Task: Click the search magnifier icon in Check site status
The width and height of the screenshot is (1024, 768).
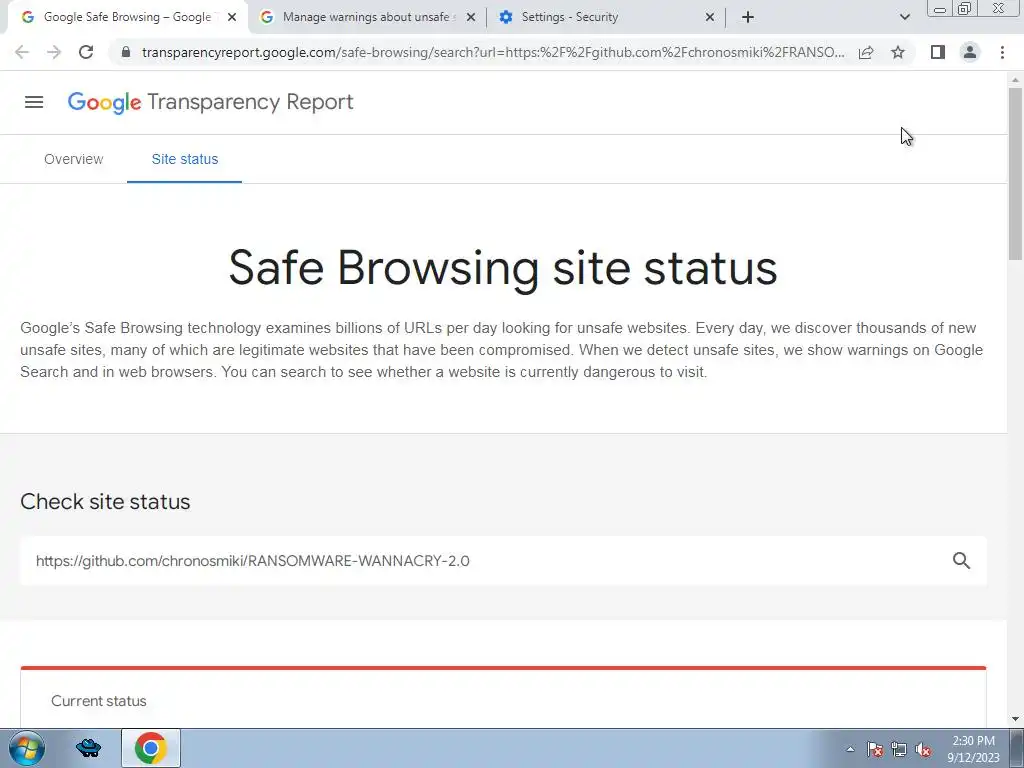Action: click(961, 560)
